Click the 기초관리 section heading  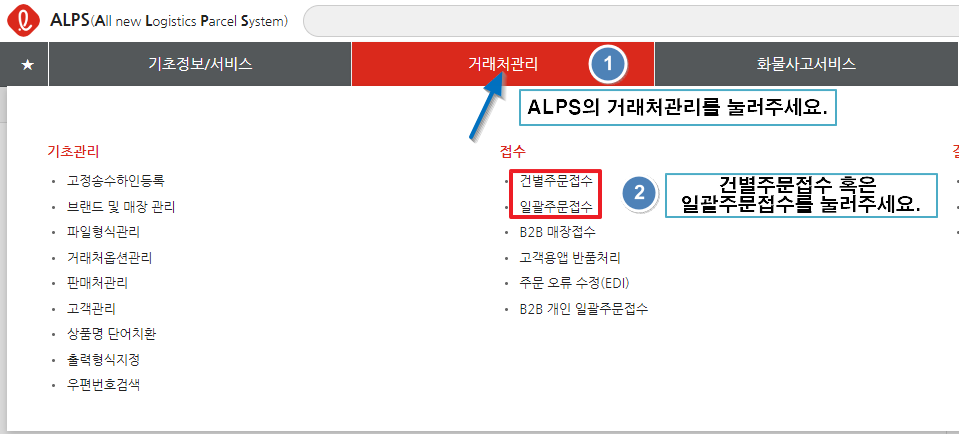[73, 150]
